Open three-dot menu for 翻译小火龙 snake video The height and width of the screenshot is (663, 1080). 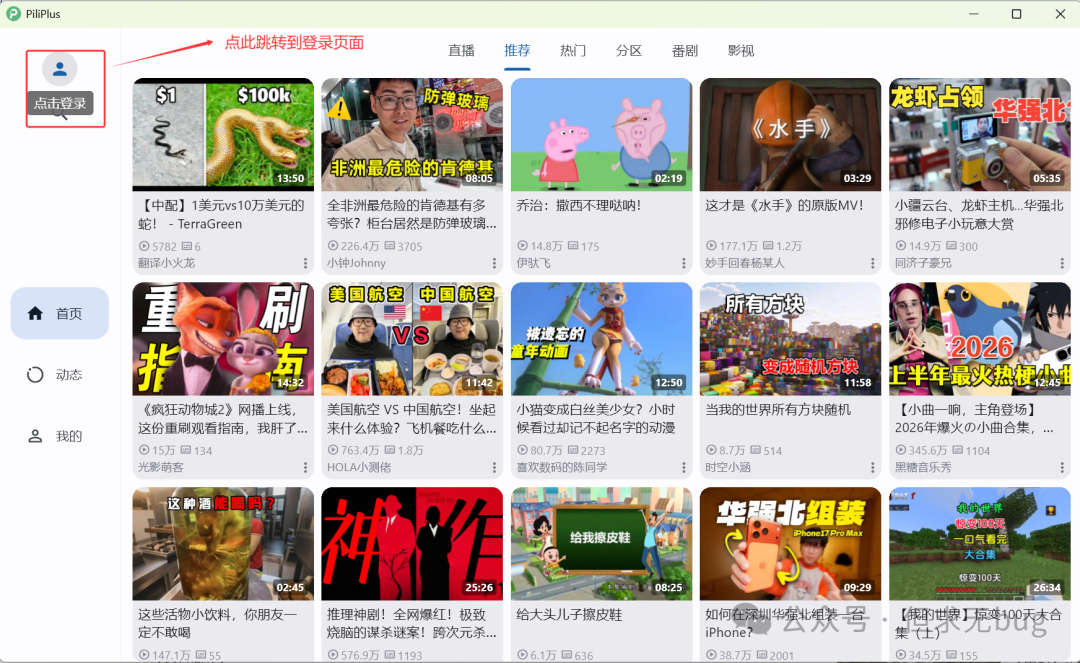[306, 263]
